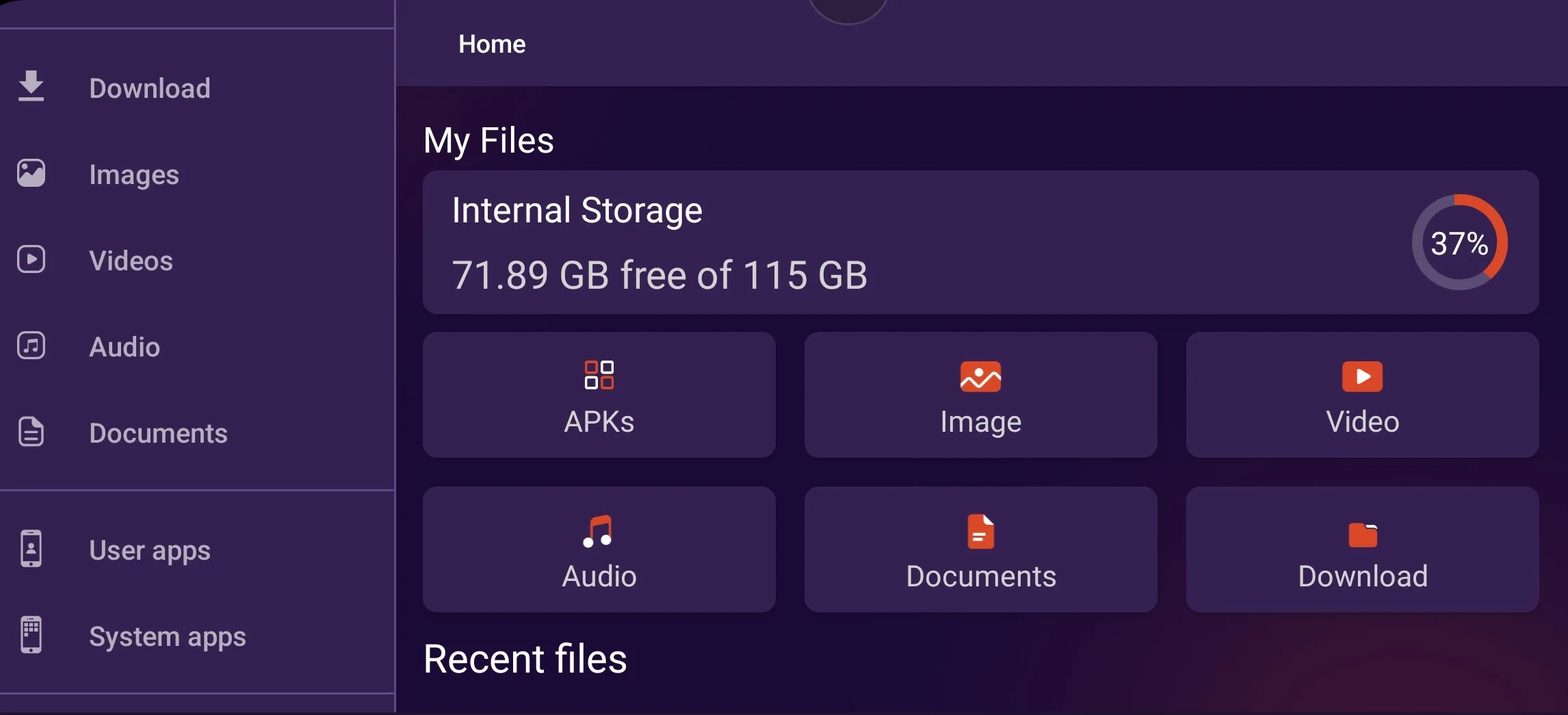The width and height of the screenshot is (1568, 715).
Task: Open System apps from the sidebar
Action: coord(168,637)
